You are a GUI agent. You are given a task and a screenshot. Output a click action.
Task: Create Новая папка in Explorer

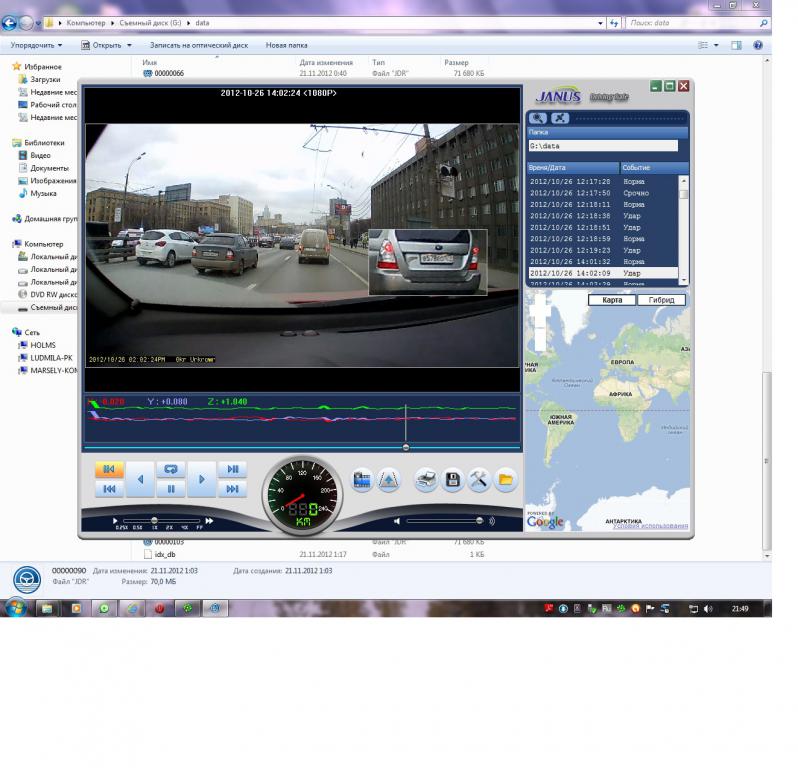(x=287, y=45)
